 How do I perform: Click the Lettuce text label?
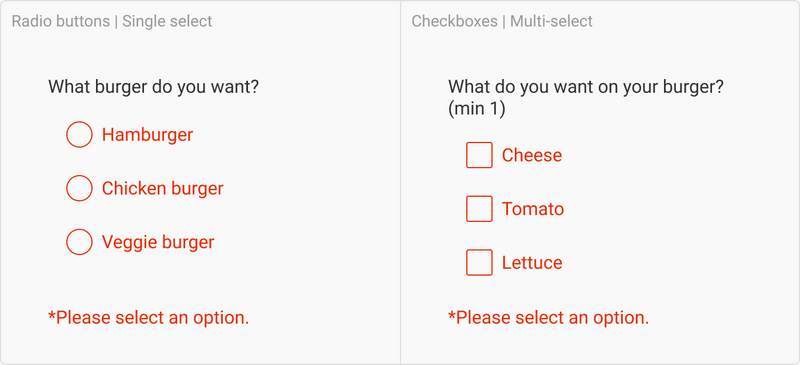(x=532, y=262)
